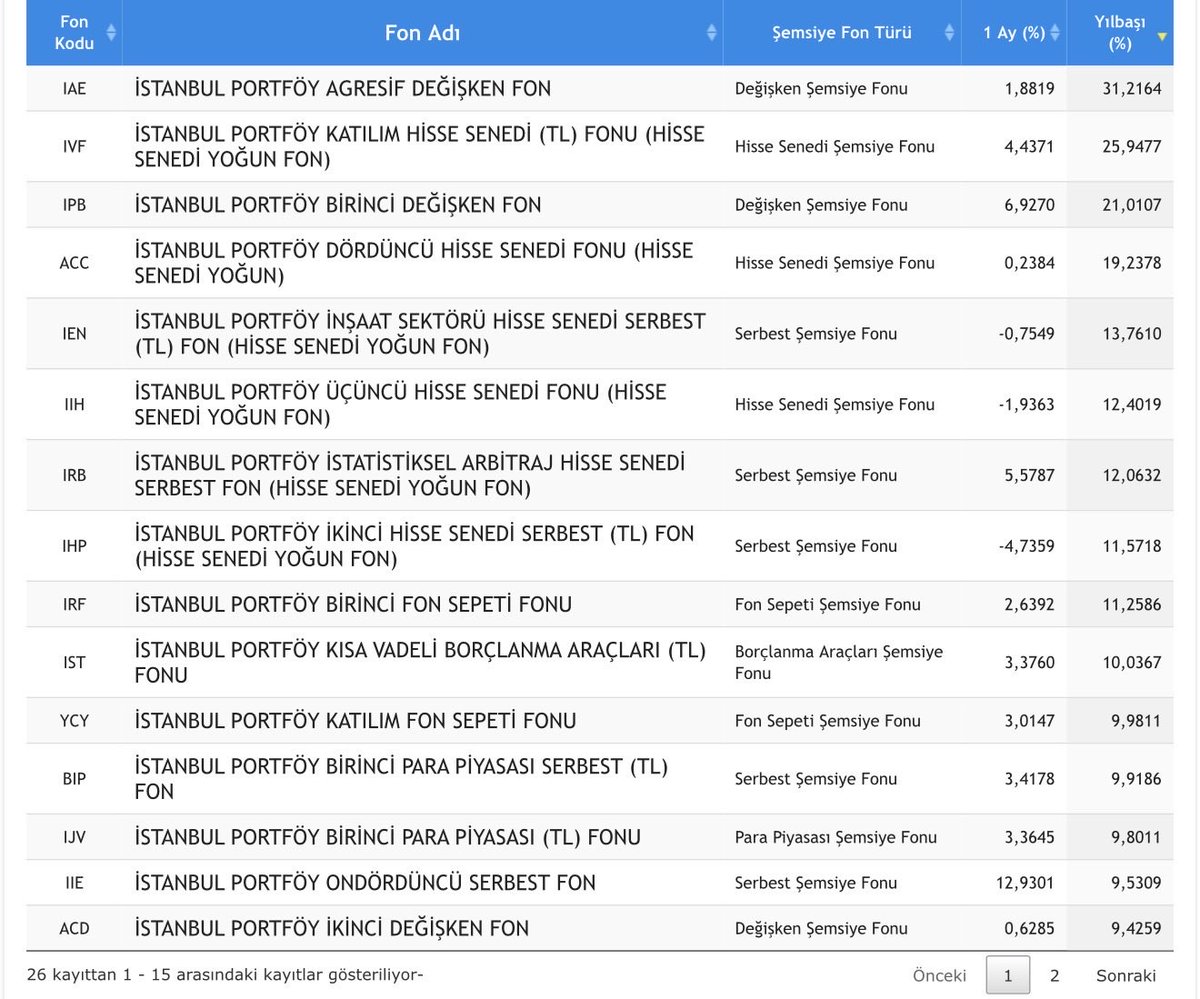1200x999 pixels.
Task: Select fund code ACD
Action: (74, 928)
